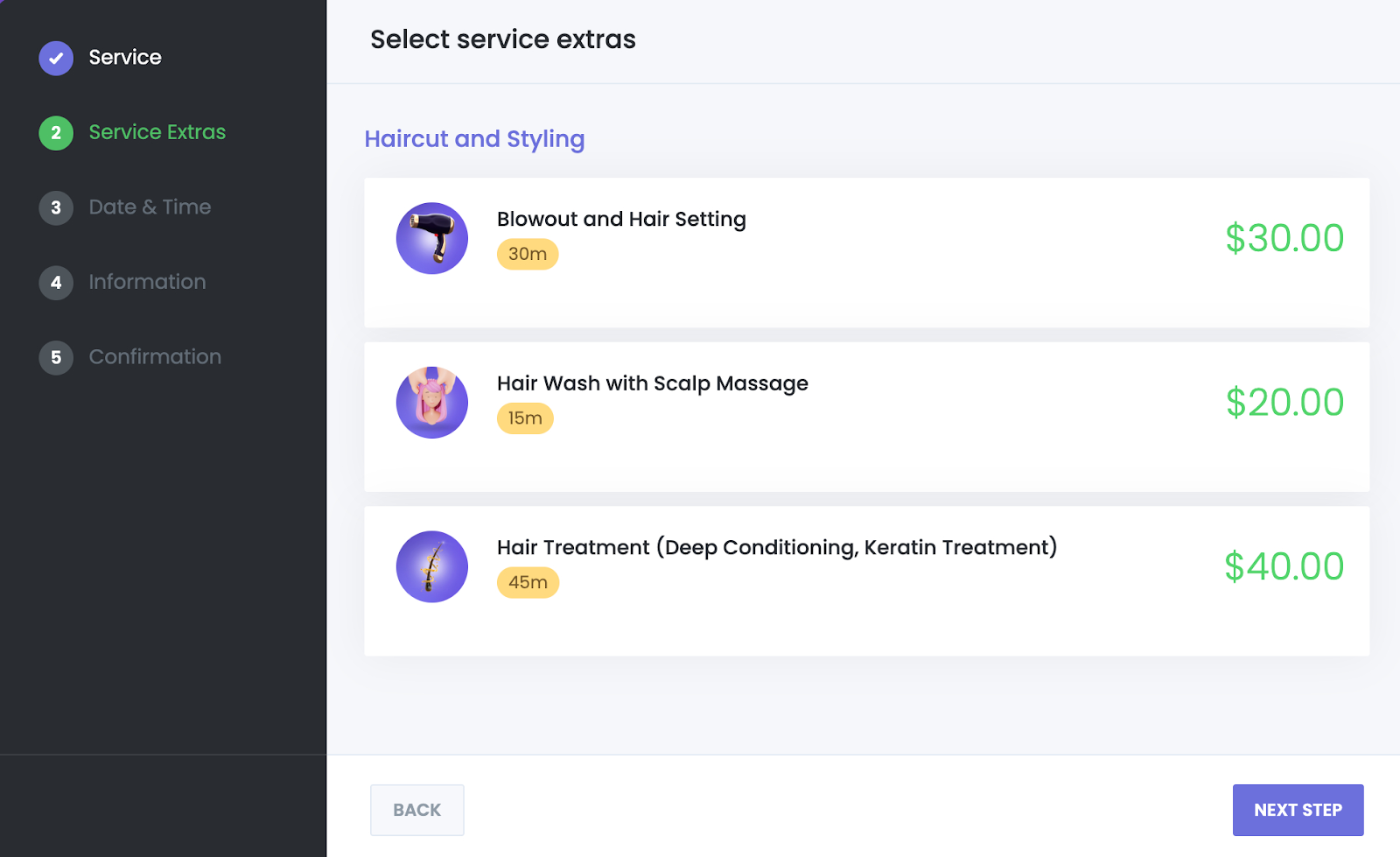Image resolution: width=1400 pixels, height=857 pixels.
Task: Click the Haircut and Styling heading
Action: [x=474, y=139]
